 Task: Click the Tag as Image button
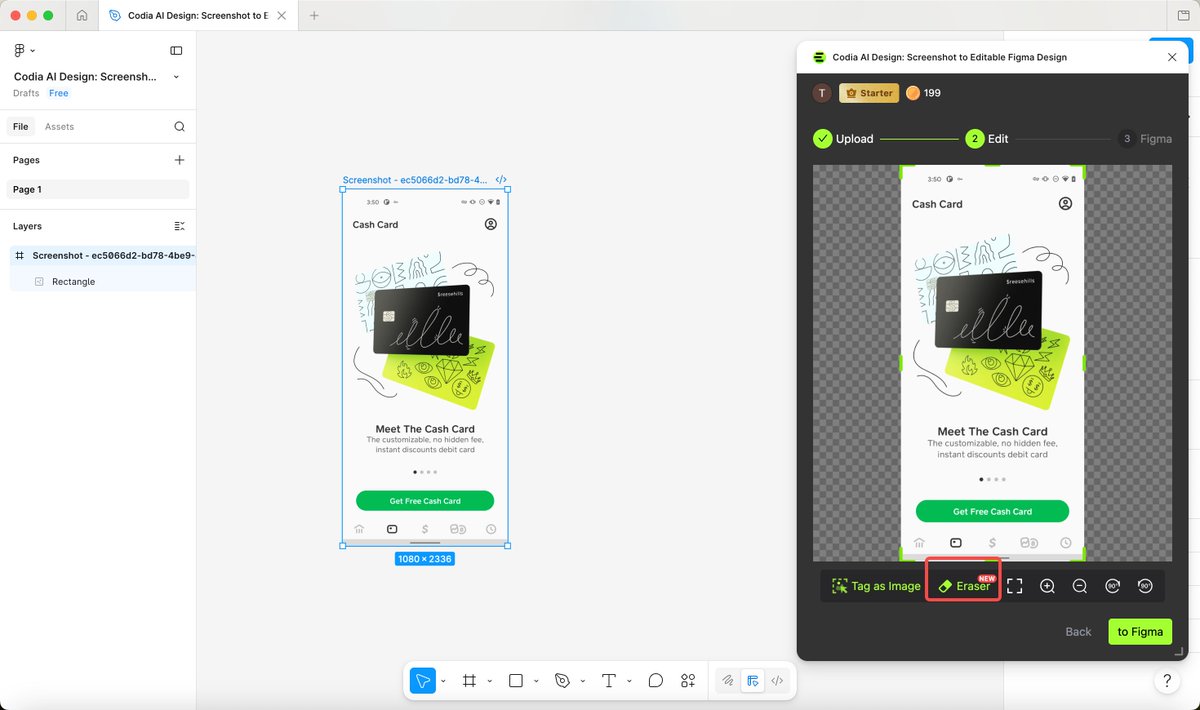(876, 586)
